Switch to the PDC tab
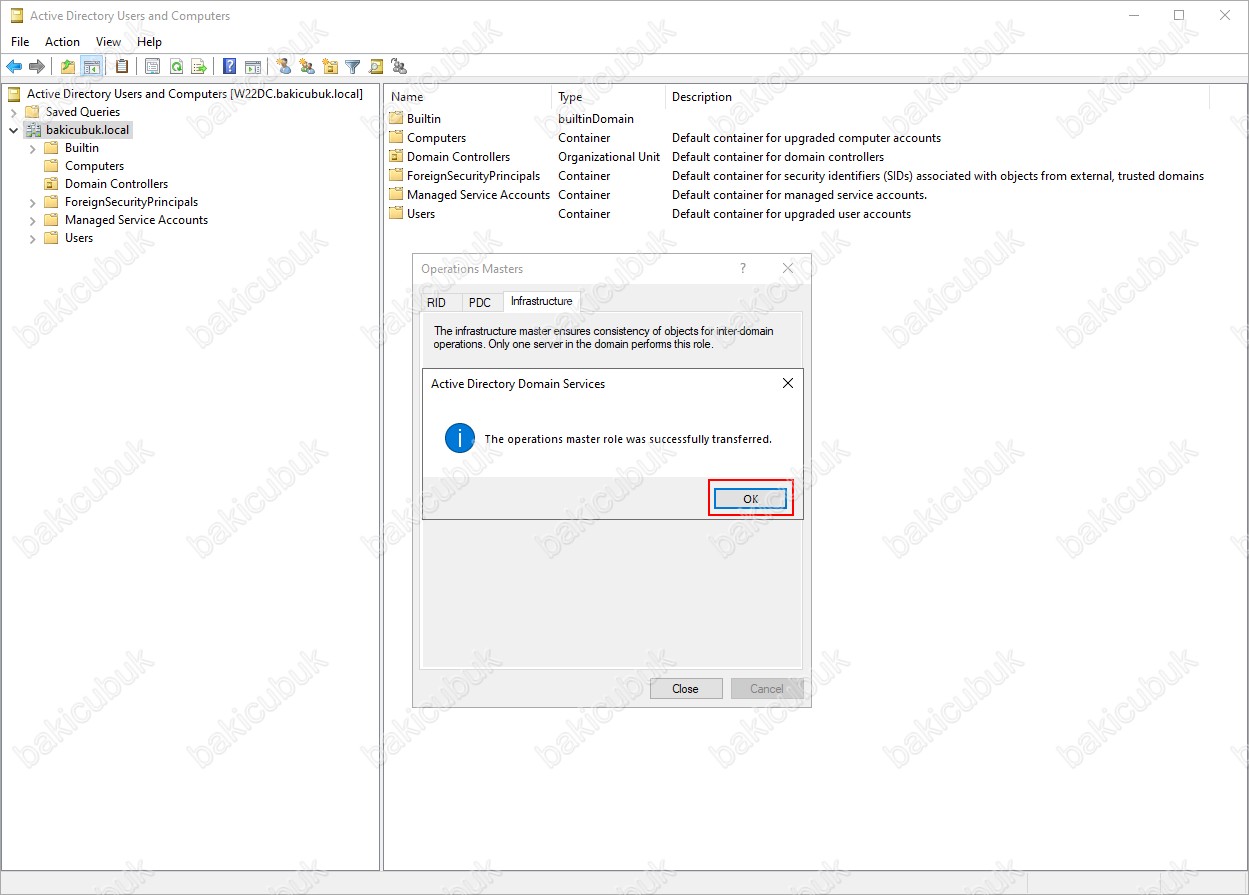1249x895 pixels. (480, 302)
